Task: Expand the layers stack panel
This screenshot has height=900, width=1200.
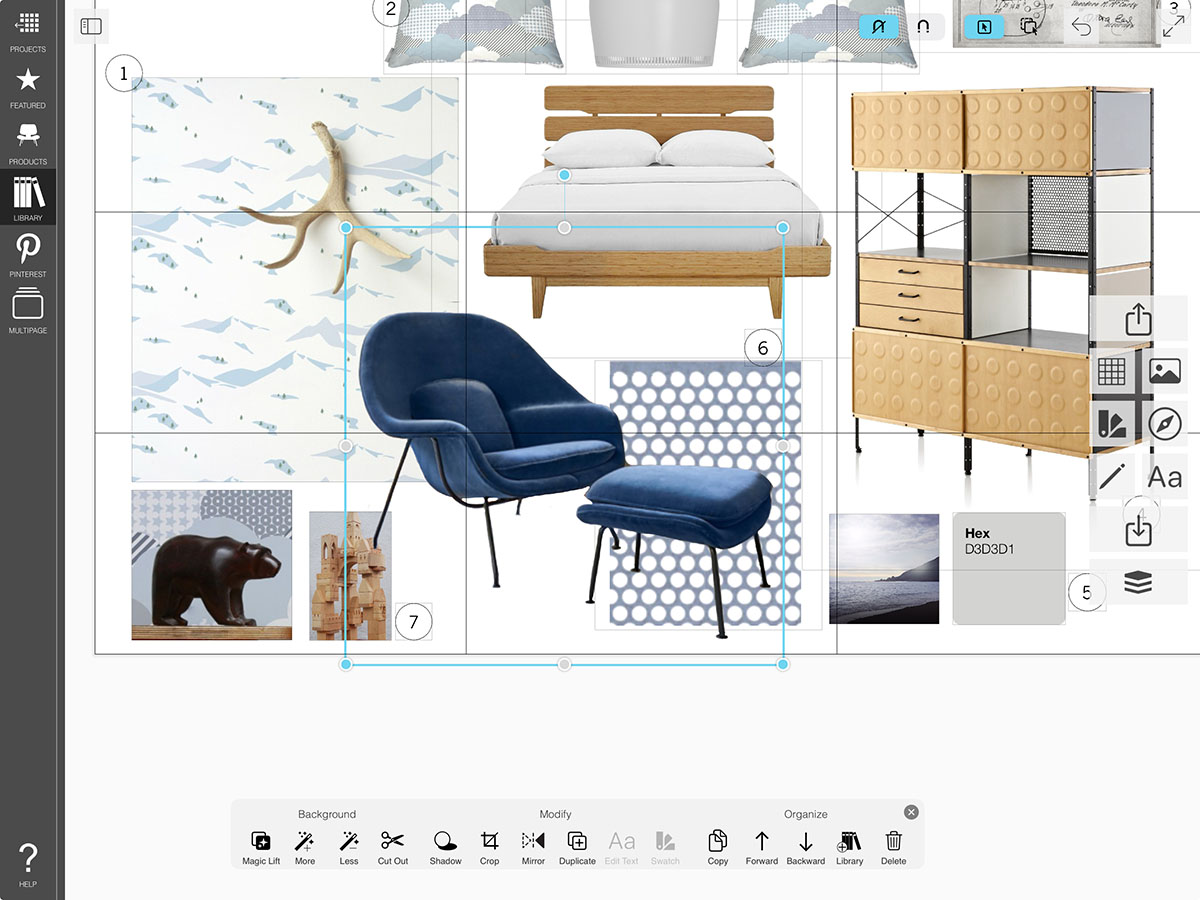Action: pyautogui.click(x=1138, y=584)
